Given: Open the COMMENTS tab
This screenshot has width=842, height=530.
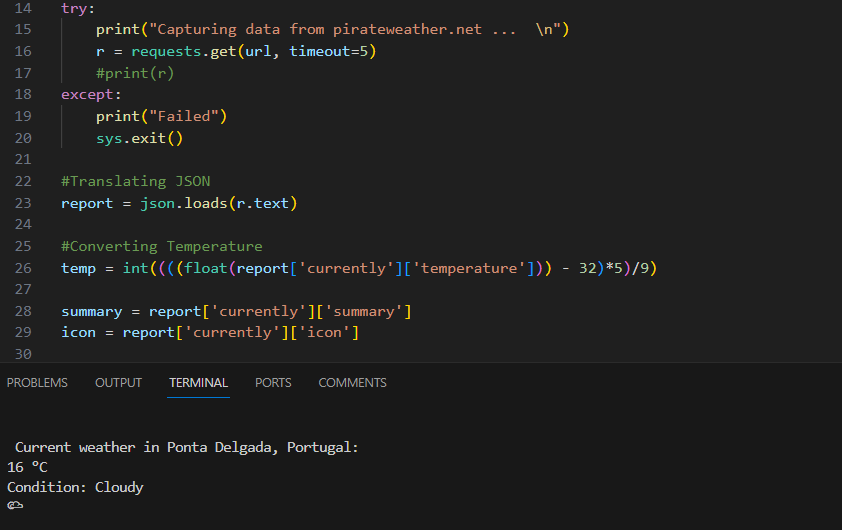Looking at the screenshot, I should [352, 383].
